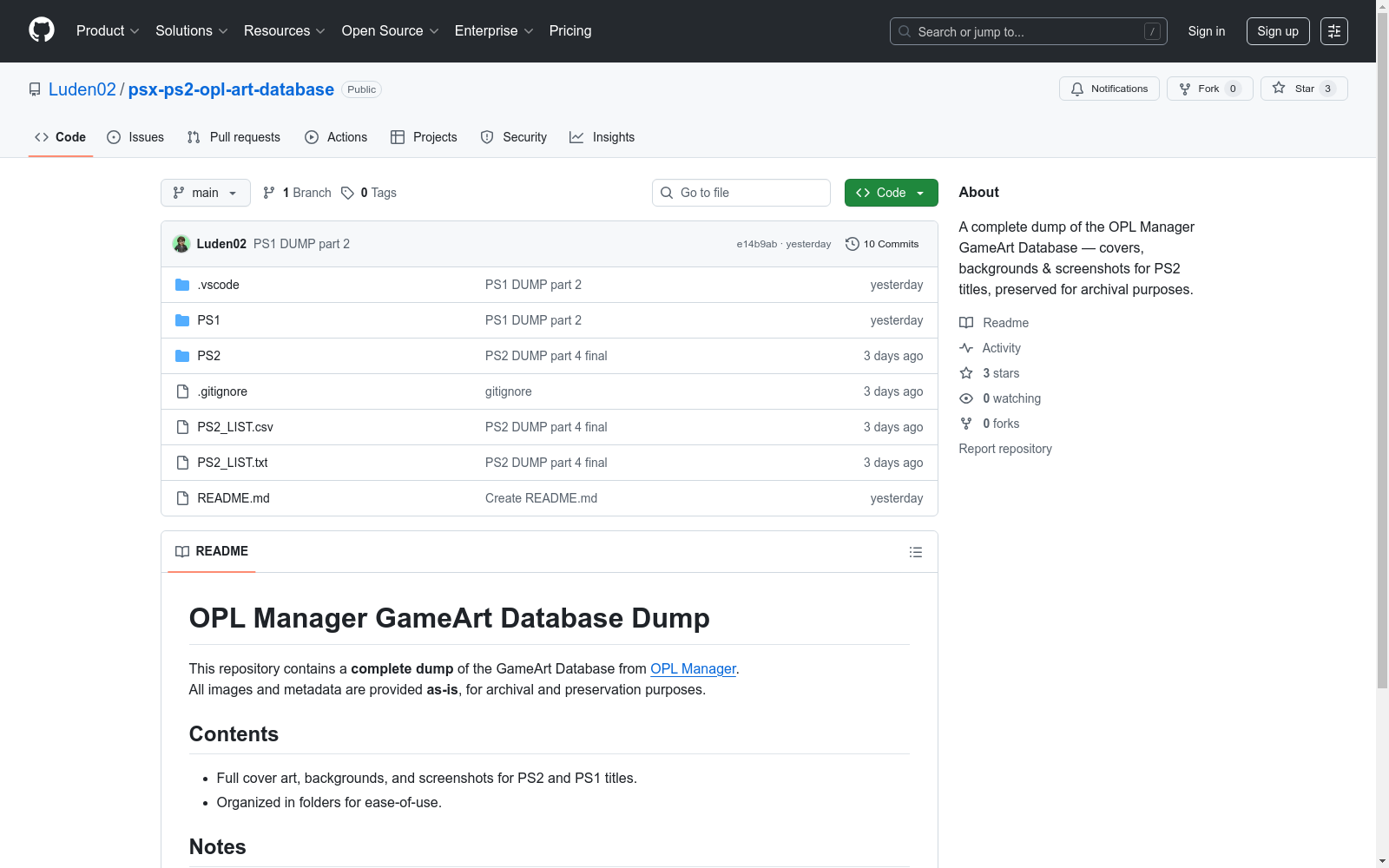Click Luden02's avatar in commit bar
Viewport: 1389px width, 868px height.
coord(181,244)
